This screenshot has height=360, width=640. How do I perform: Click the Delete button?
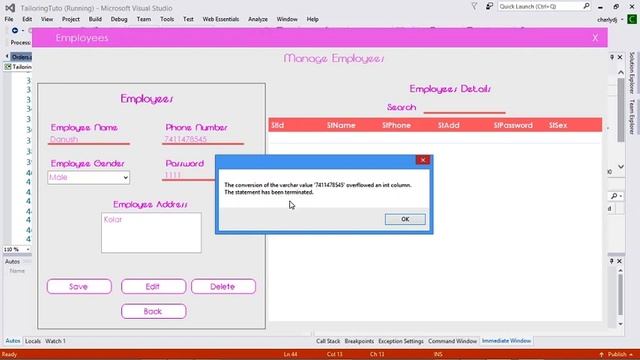coord(223,287)
